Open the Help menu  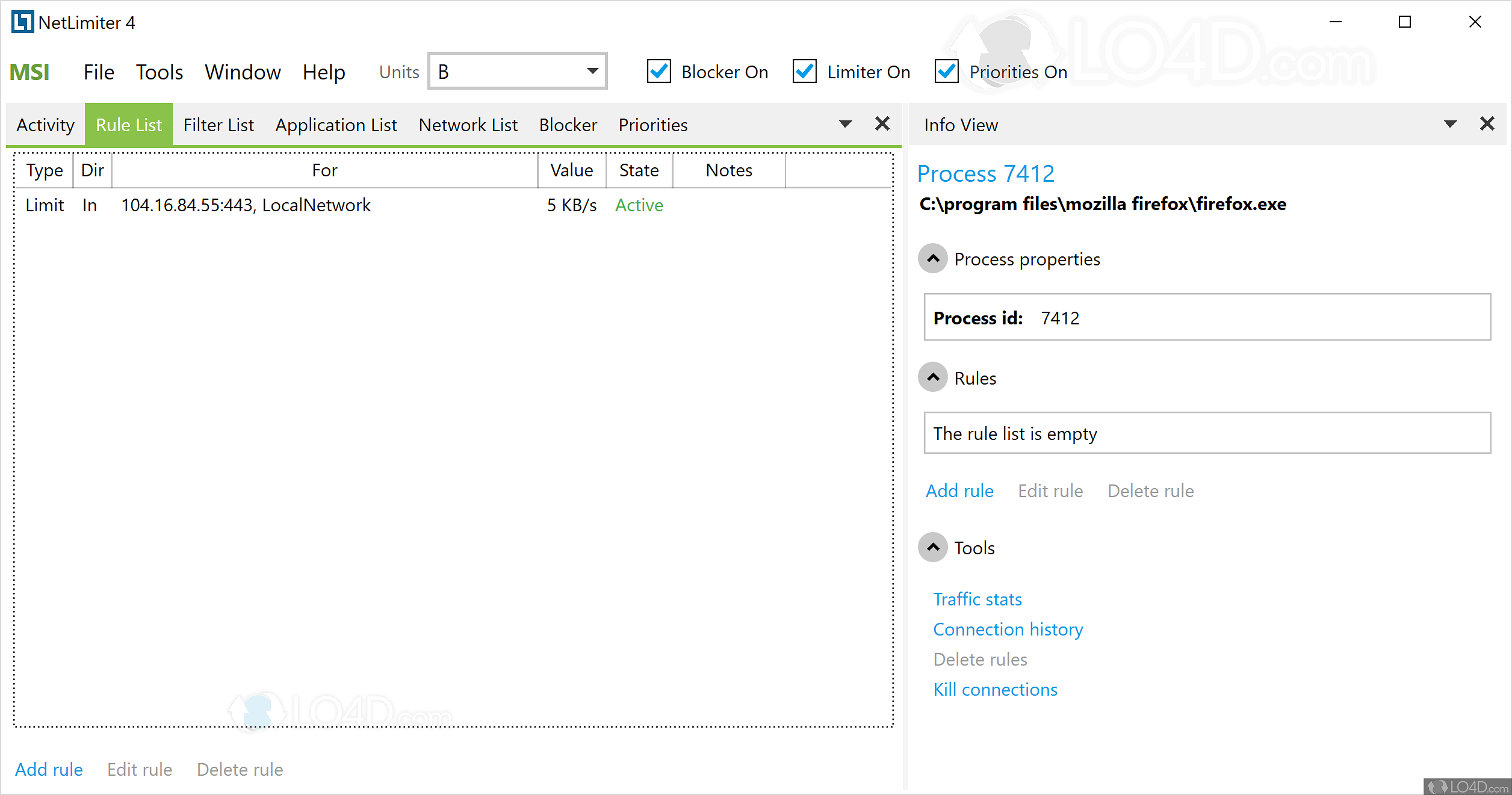[324, 72]
